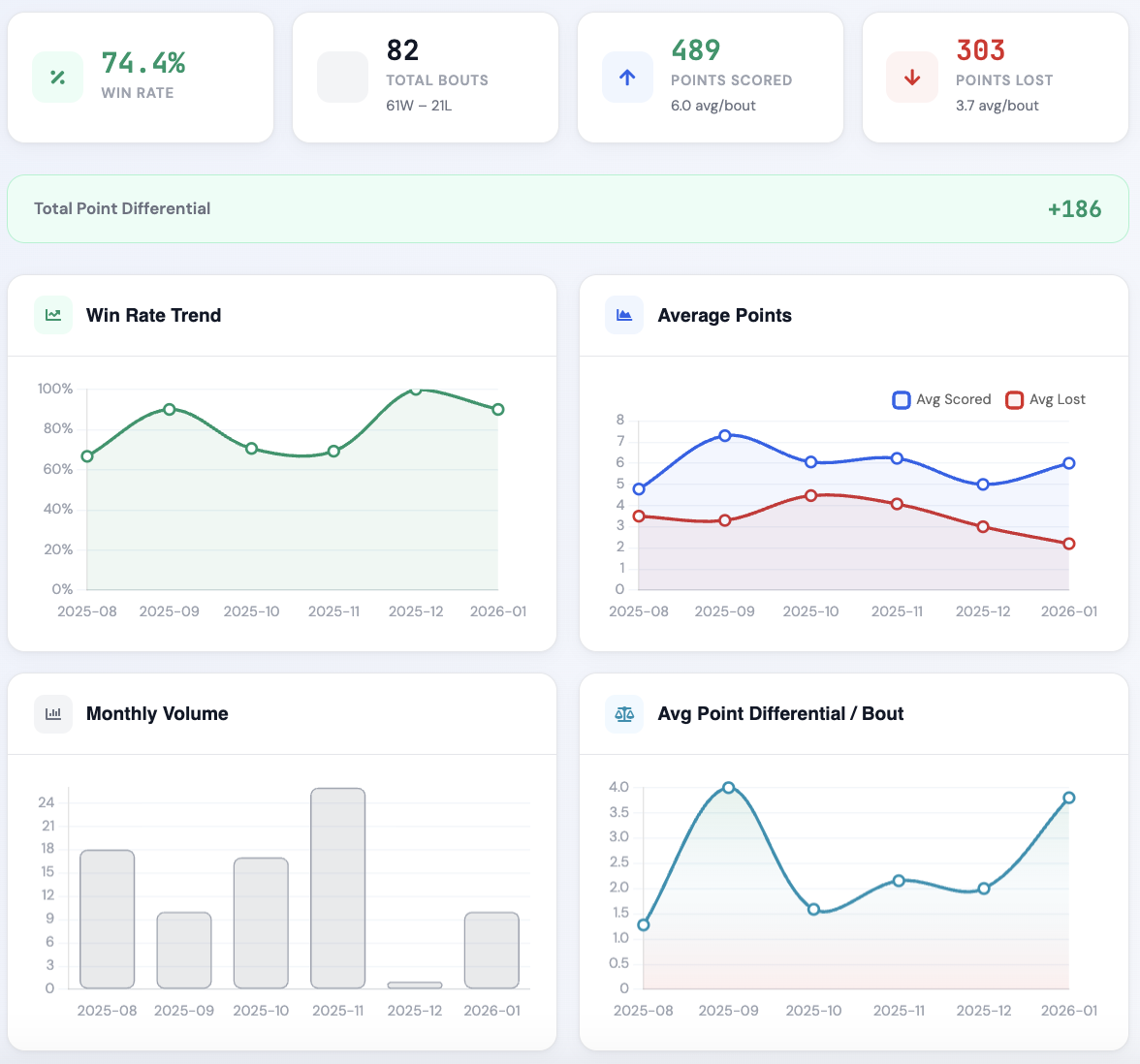Click the Win Rate Trend chart icon

click(53, 315)
